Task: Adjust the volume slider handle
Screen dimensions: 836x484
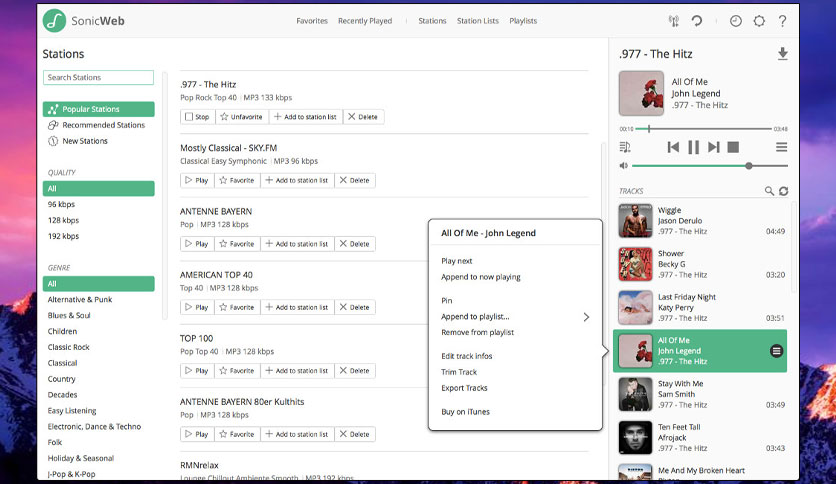Action: pyautogui.click(x=749, y=166)
